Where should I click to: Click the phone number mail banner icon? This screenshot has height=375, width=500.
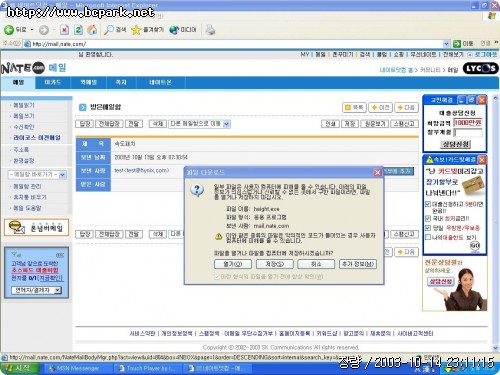pyautogui.click(x=37, y=228)
